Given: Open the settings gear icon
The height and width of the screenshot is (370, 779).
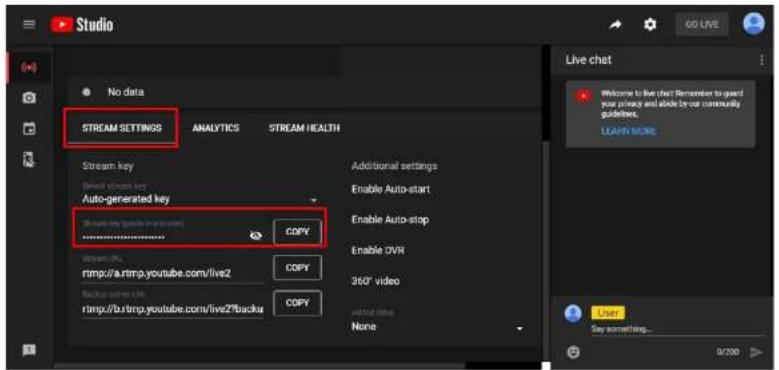Looking at the screenshot, I should tap(650, 24).
